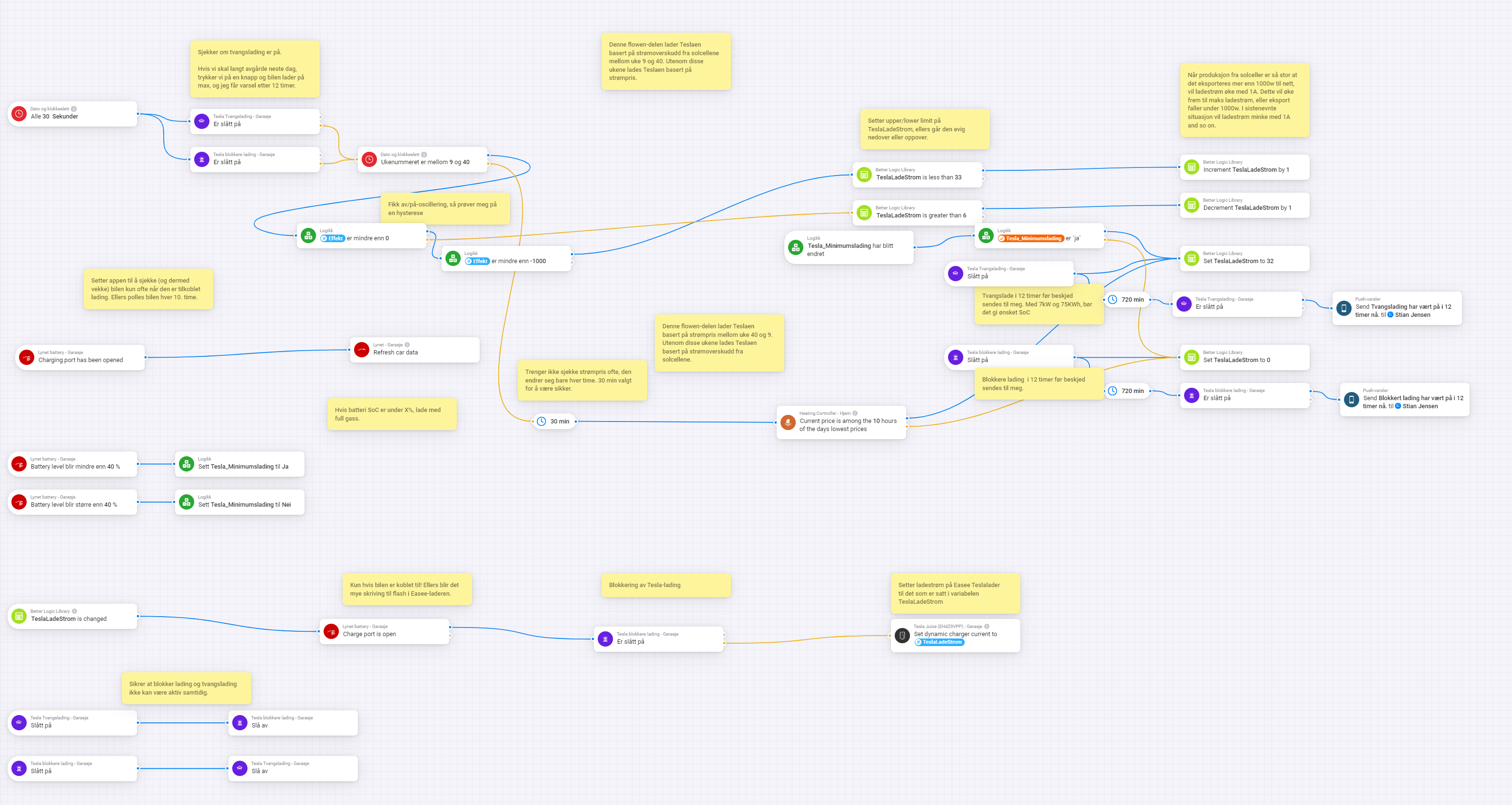The width and height of the screenshot is (1512, 805).
Task: Click the lime Better Logic icon on the 'TeslaLadeStrom is less than 33' card
Action: coord(864,174)
